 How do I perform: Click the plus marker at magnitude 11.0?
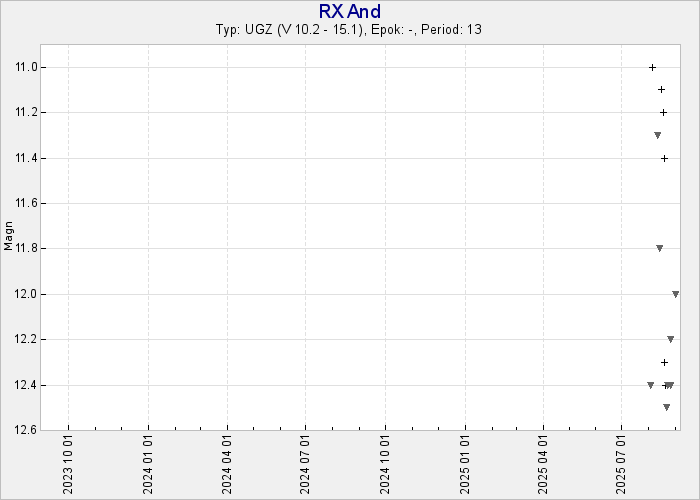[x=652, y=67]
